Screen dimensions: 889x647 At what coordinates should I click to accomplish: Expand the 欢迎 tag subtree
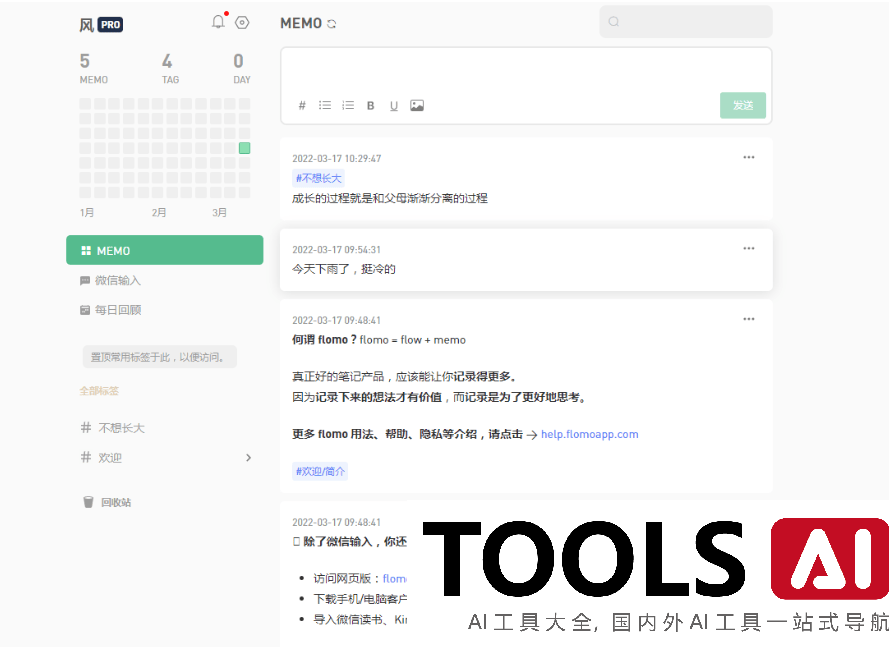[x=249, y=458]
